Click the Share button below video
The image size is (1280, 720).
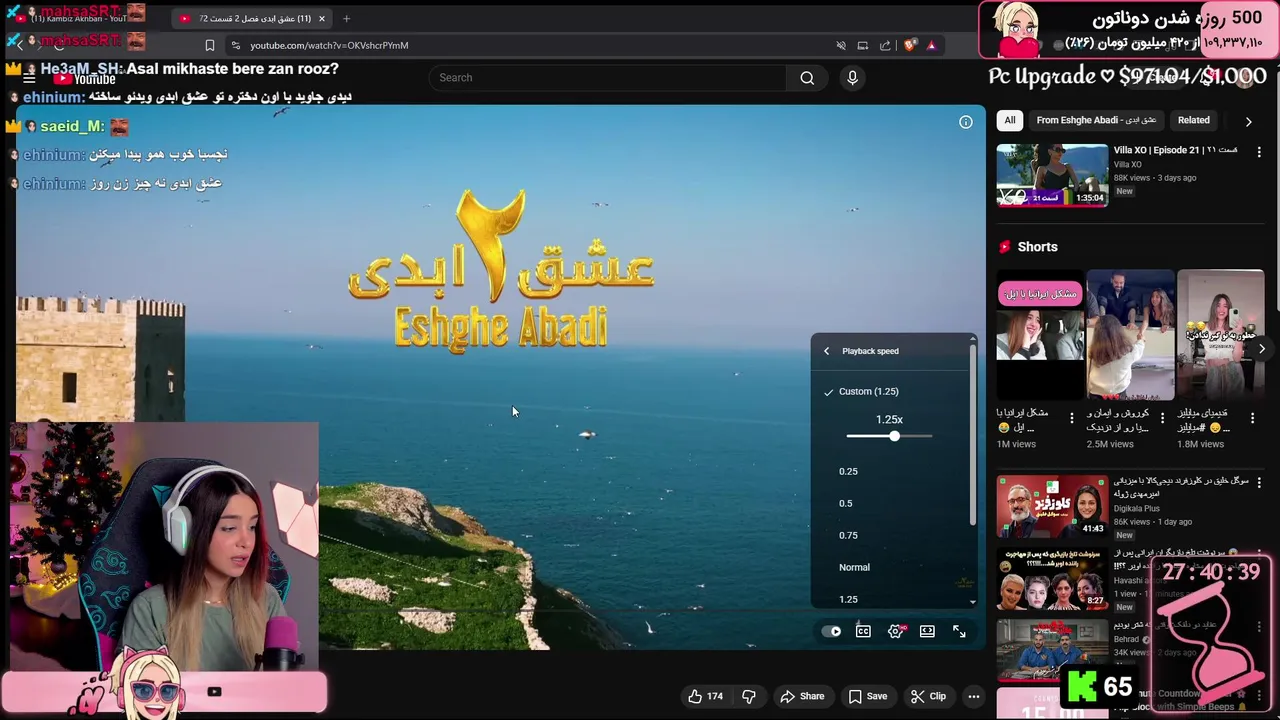pos(802,696)
